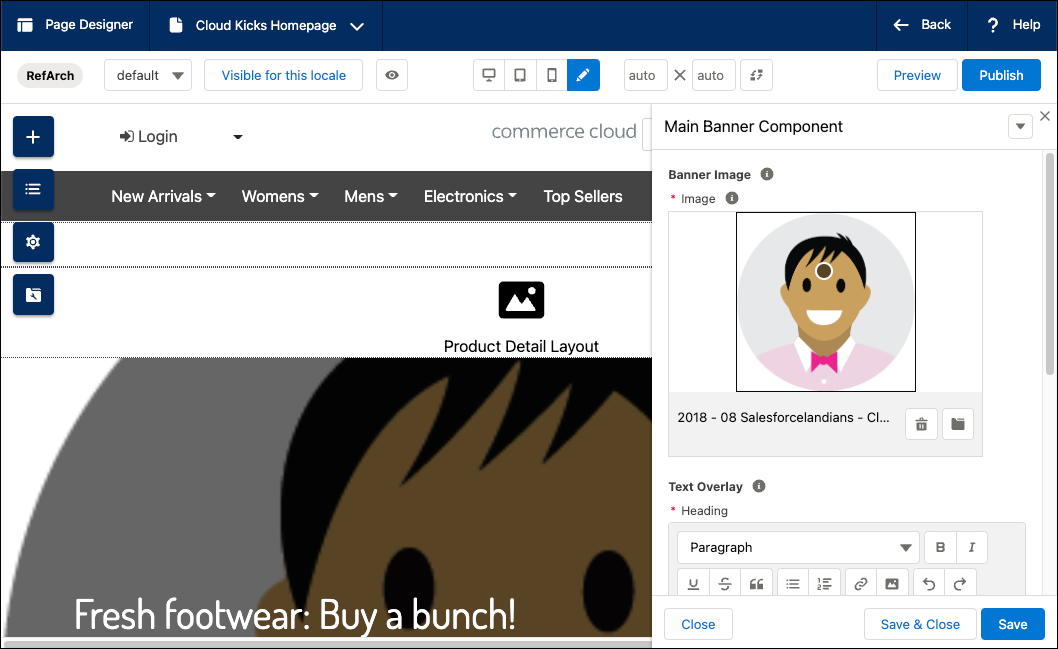This screenshot has width=1058, height=649.
Task: Click Visible for this locale button
Action: (x=283, y=76)
